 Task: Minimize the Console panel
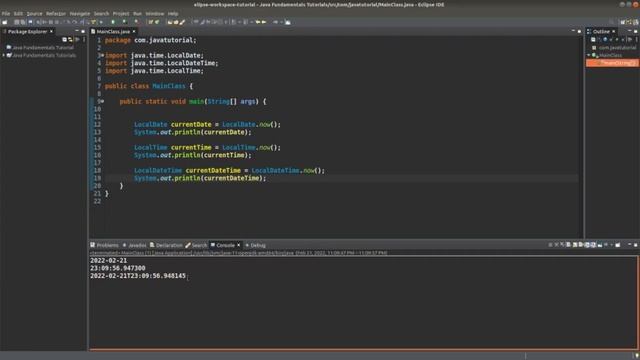629,245
